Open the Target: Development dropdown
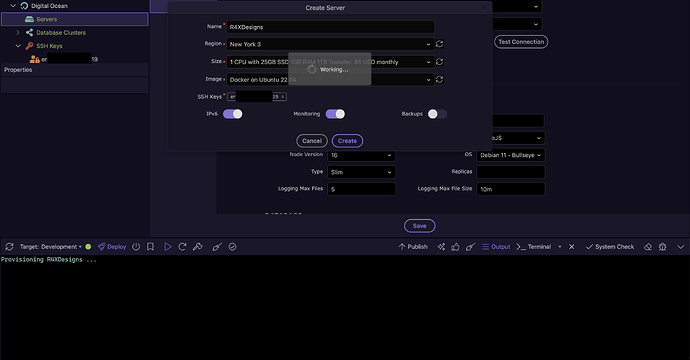Screen dimensions: 690x360 tap(51, 247)
